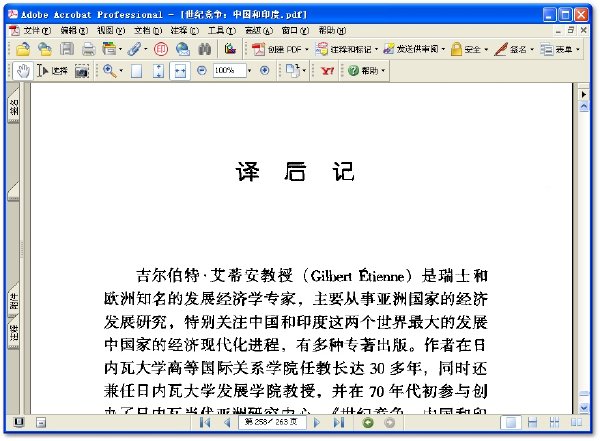Open the 文档 menu
Image resolution: width=600 pixels, height=441 pixels.
147,30
